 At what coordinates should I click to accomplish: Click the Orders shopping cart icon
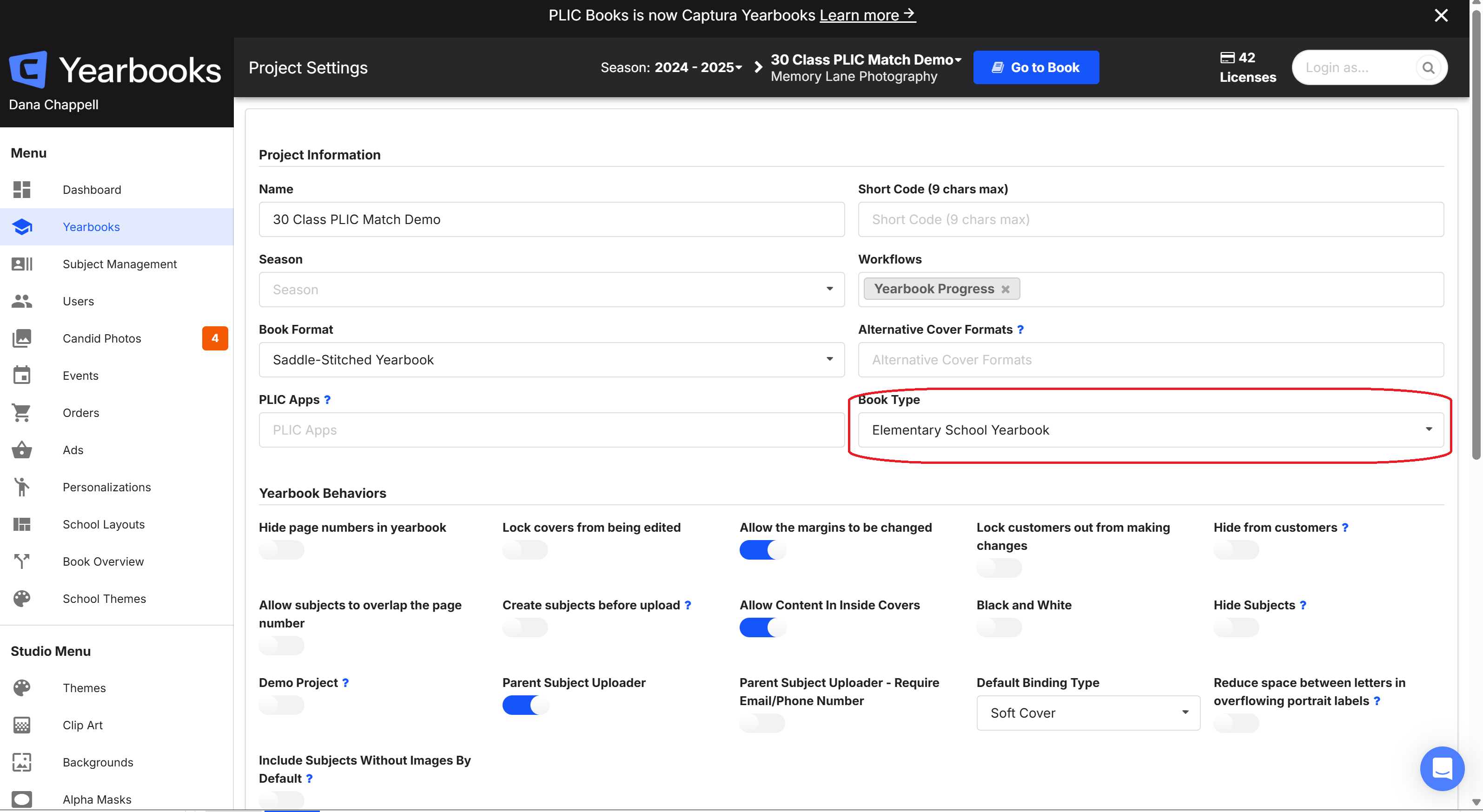tap(22, 413)
